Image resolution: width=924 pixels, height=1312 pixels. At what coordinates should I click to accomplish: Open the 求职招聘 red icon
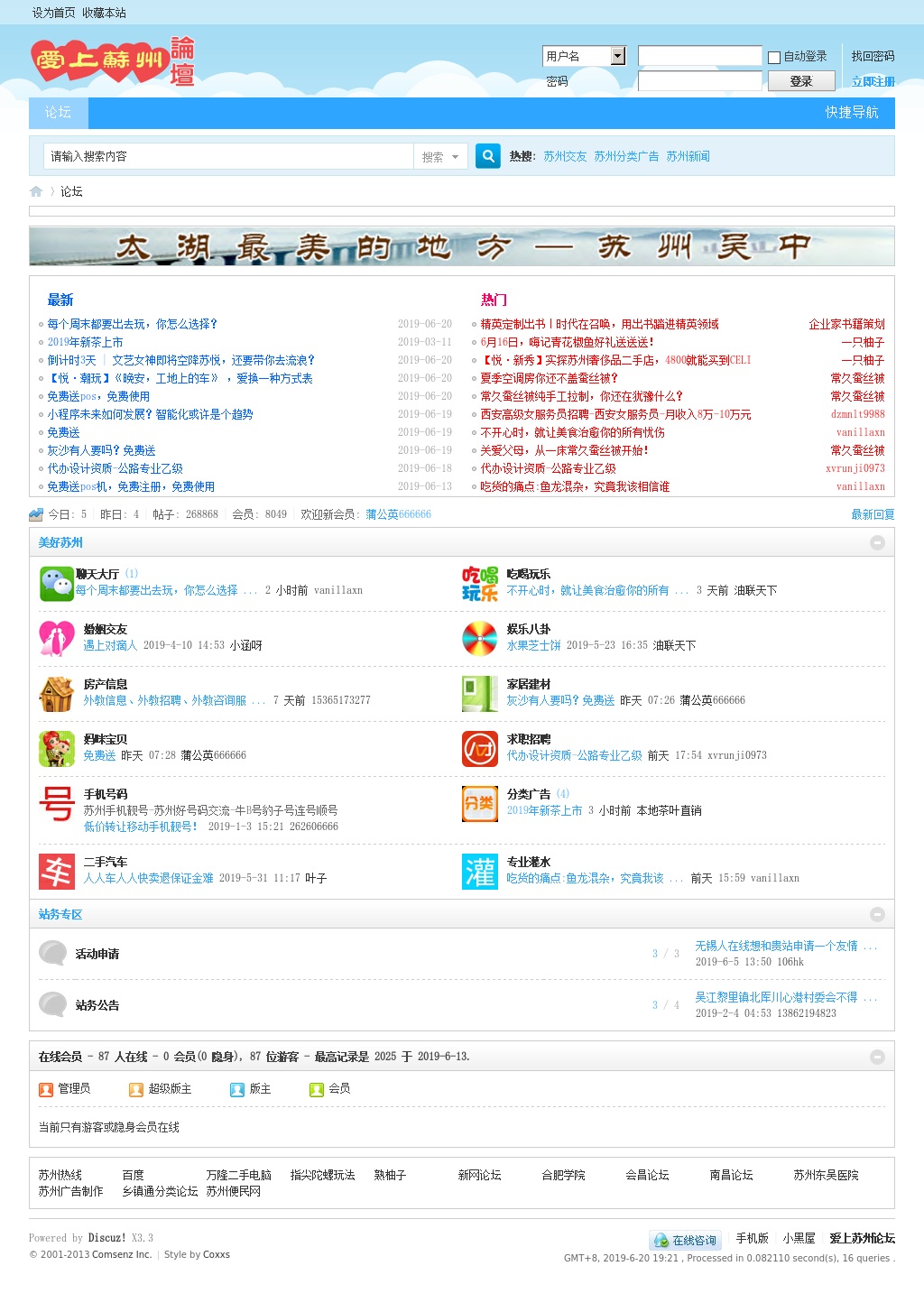[479, 749]
